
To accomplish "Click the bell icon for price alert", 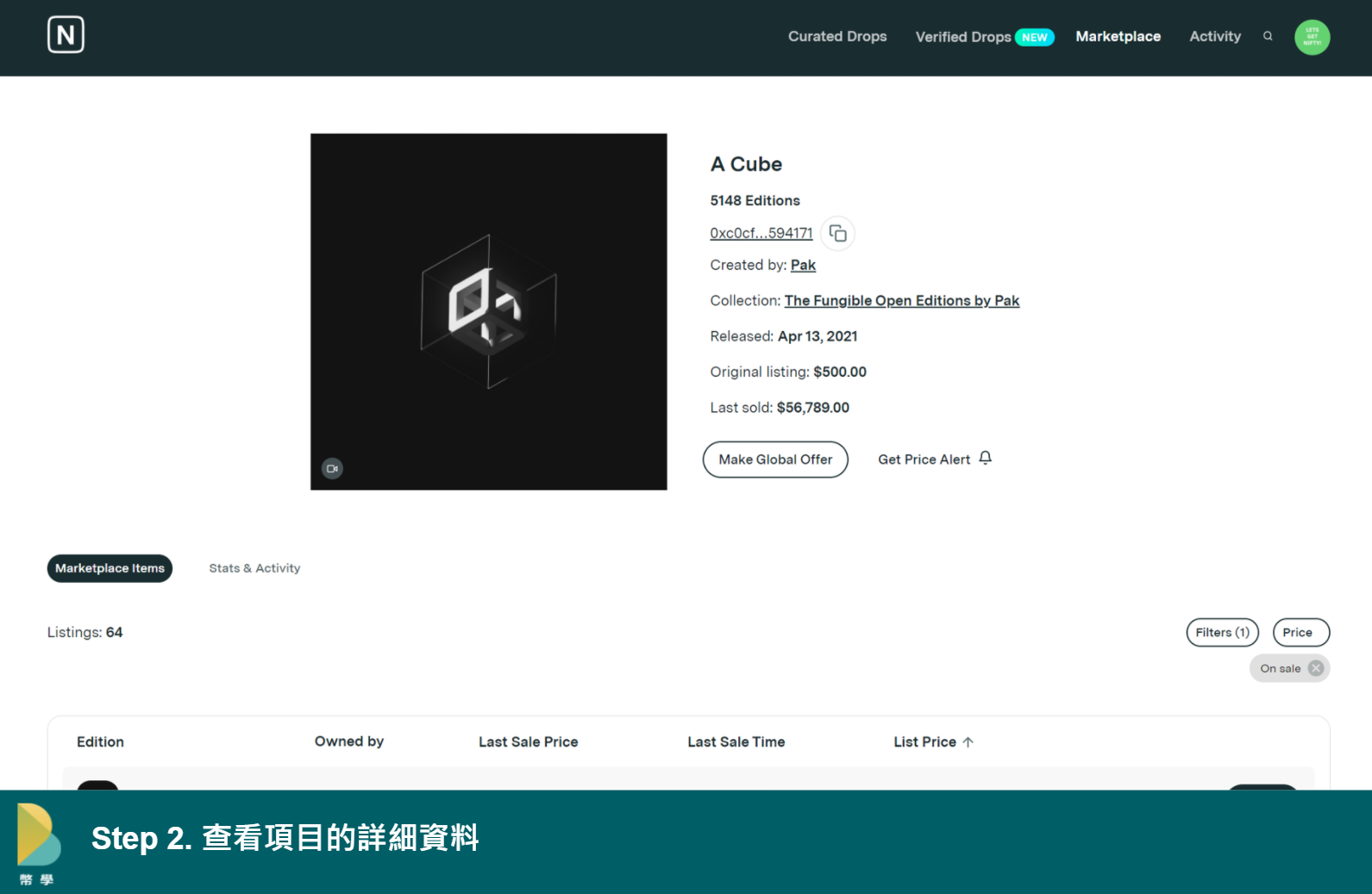I will click(x=986, y=459).
